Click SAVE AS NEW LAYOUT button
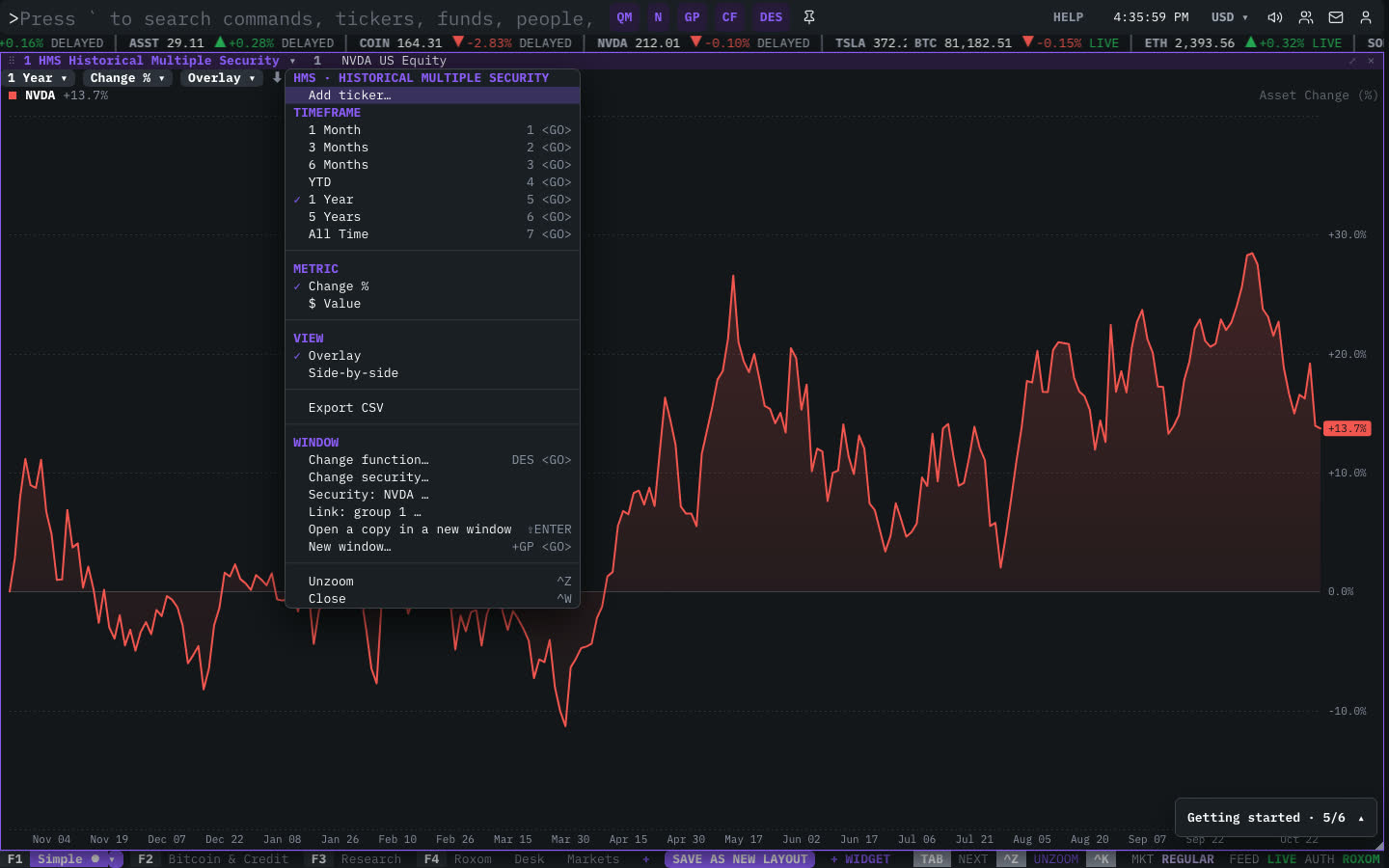1389x868 pixels. tap(740, 859)
